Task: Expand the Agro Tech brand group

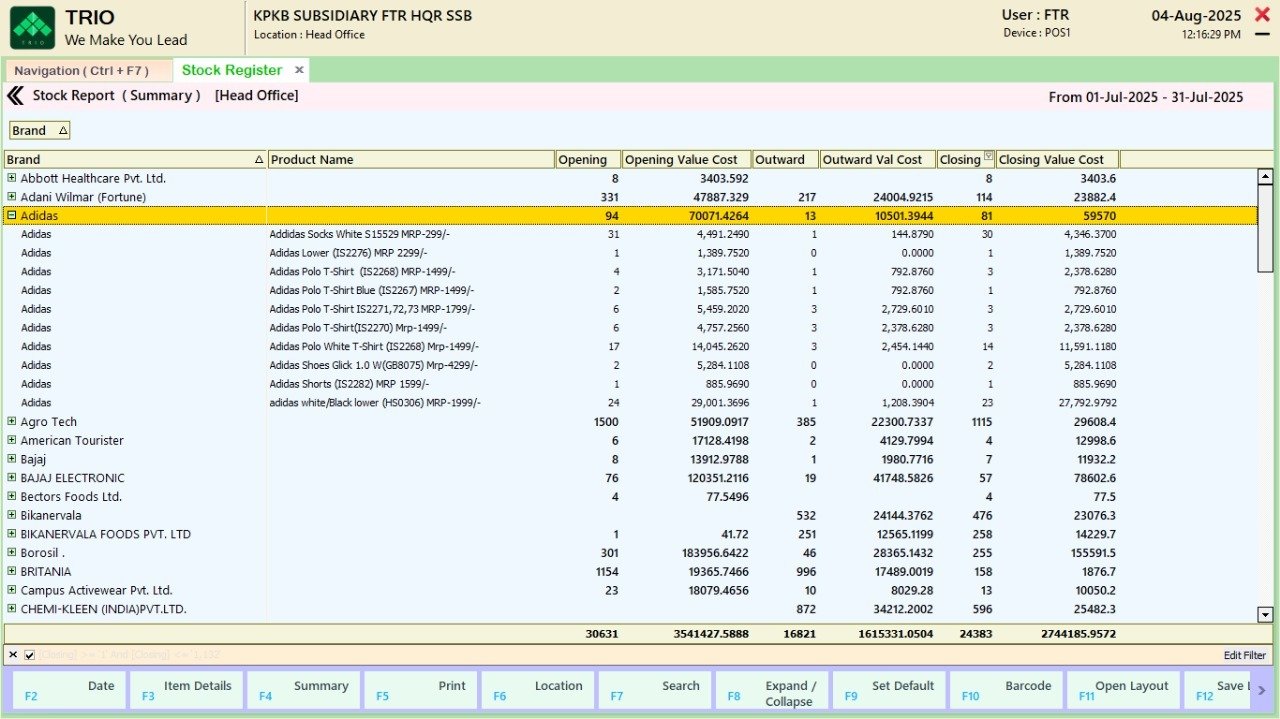Action: coord(12,422)
